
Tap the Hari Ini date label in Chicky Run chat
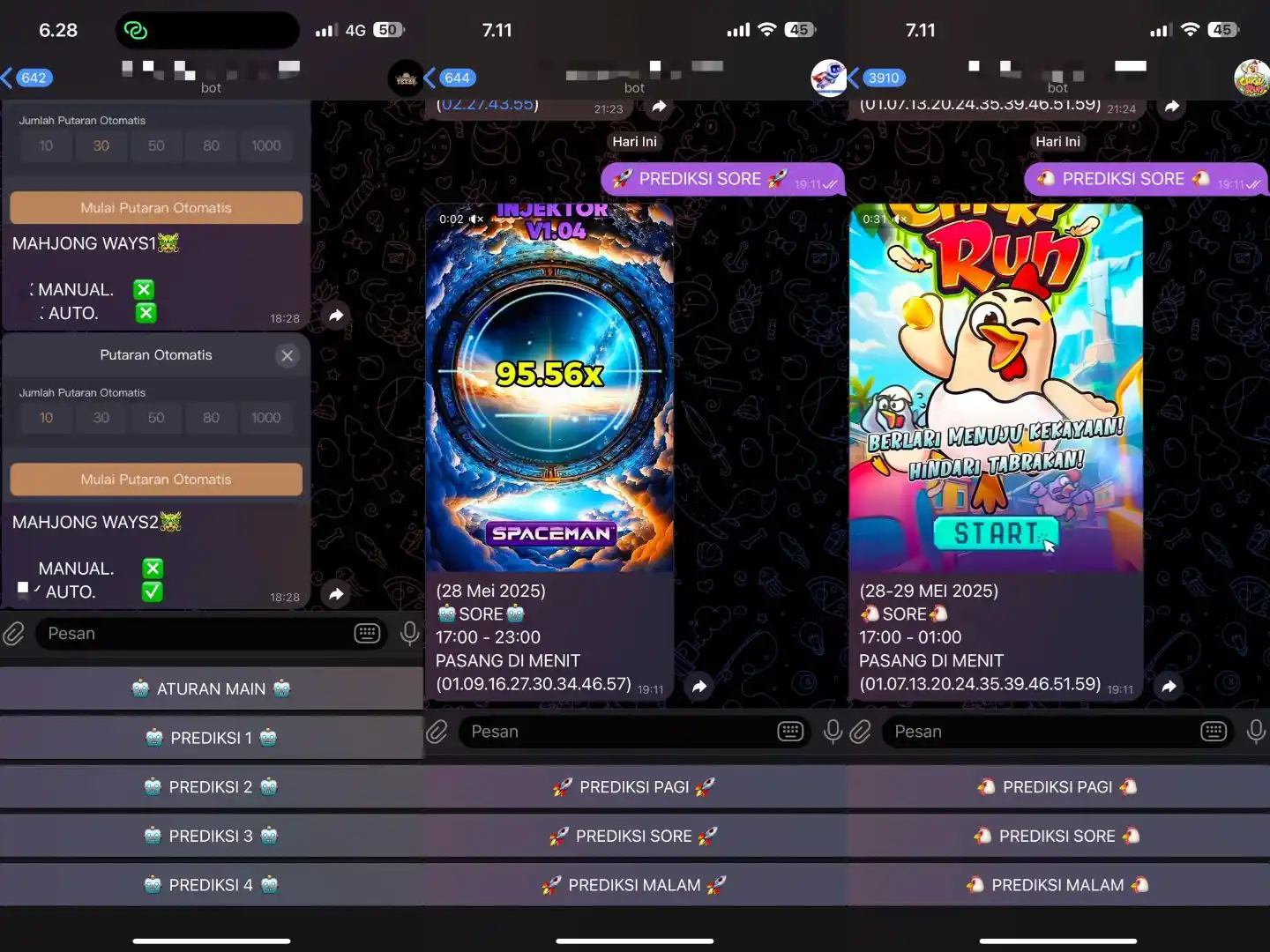coord(1057,141)
